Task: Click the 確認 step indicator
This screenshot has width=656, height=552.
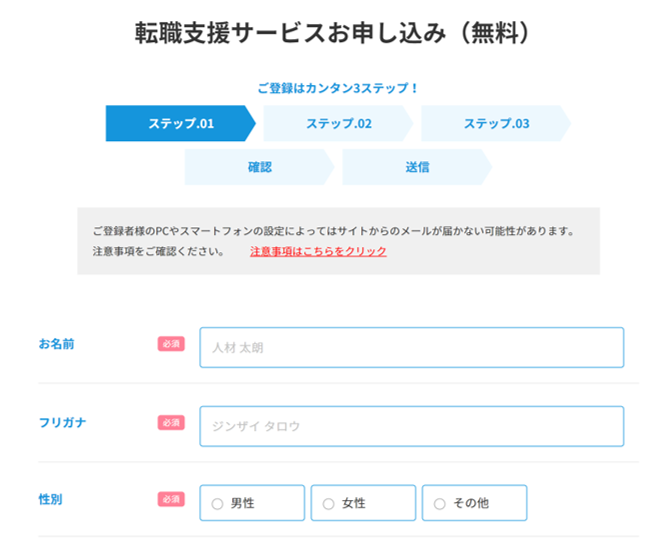Action: [259, 167]
